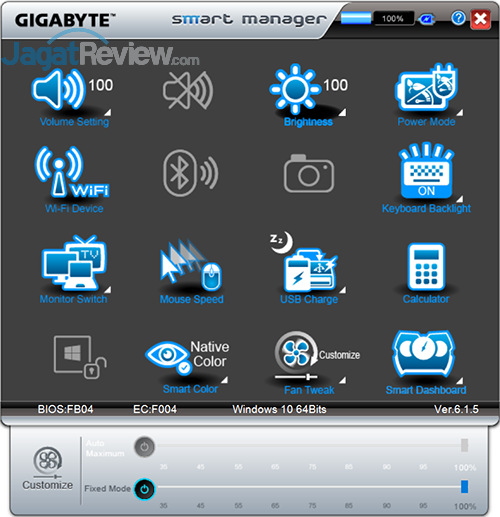Click the Ver.6.1.5 version text
The width and height of the screenshot is (500, 517).
(x=456, y=409)
